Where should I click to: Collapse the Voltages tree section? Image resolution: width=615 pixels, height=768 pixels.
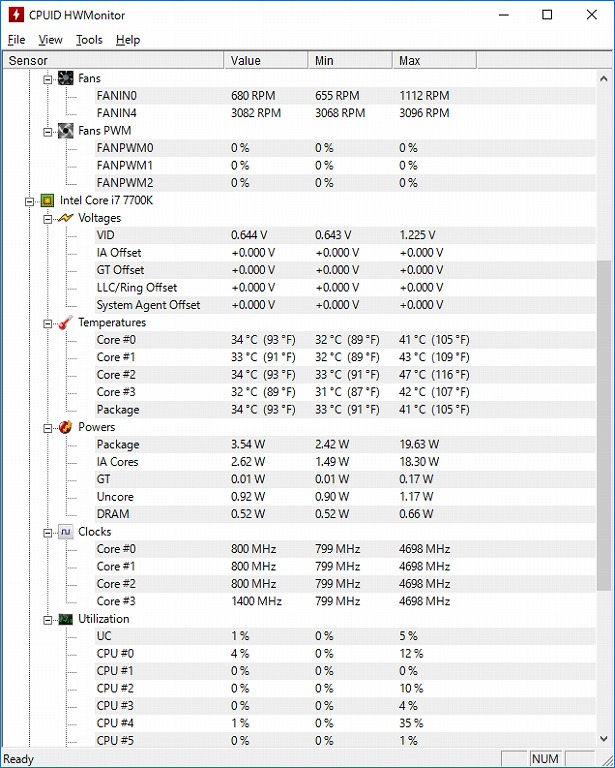pos(47,218)
